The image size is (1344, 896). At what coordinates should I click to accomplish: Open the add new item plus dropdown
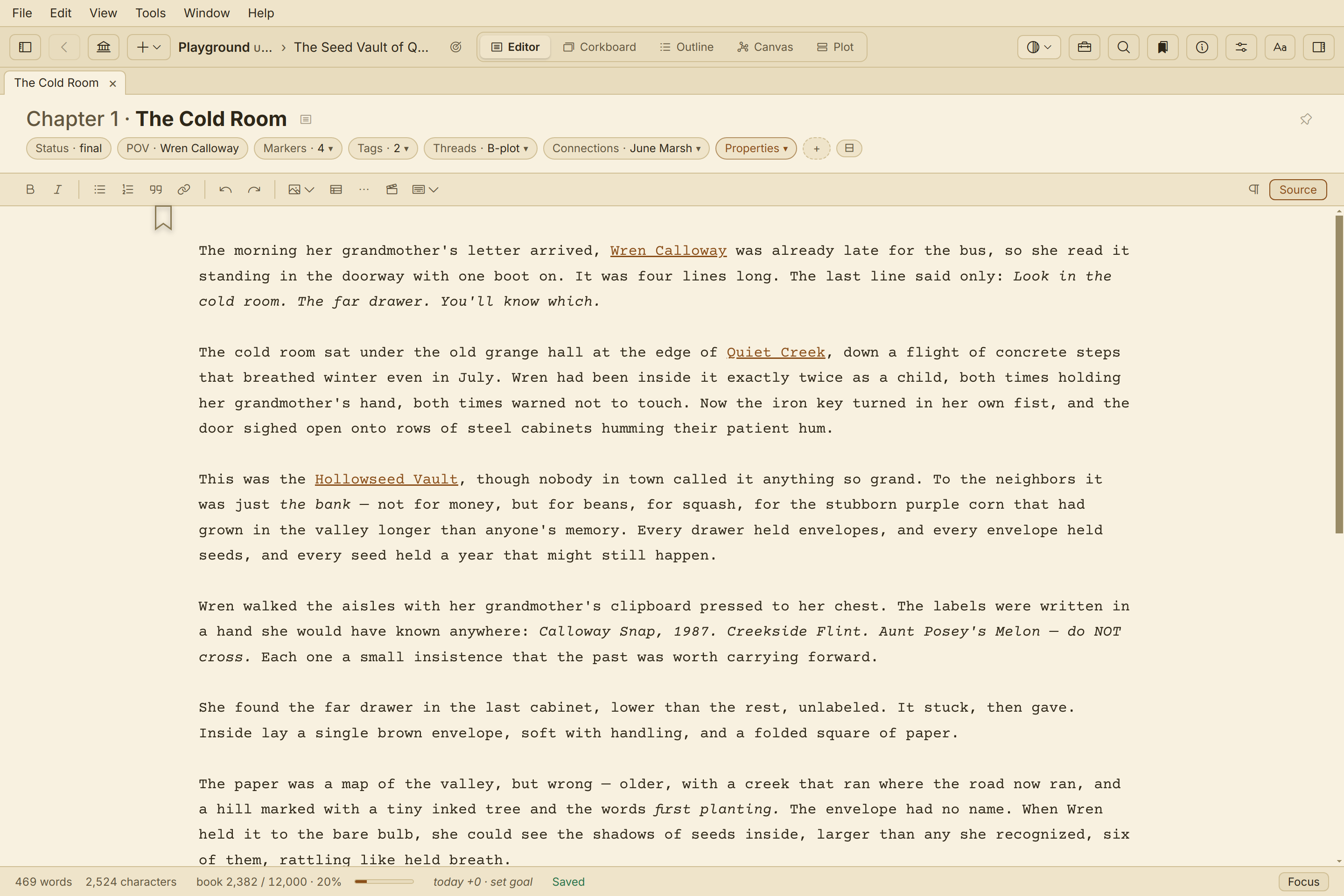pos(148,47)
